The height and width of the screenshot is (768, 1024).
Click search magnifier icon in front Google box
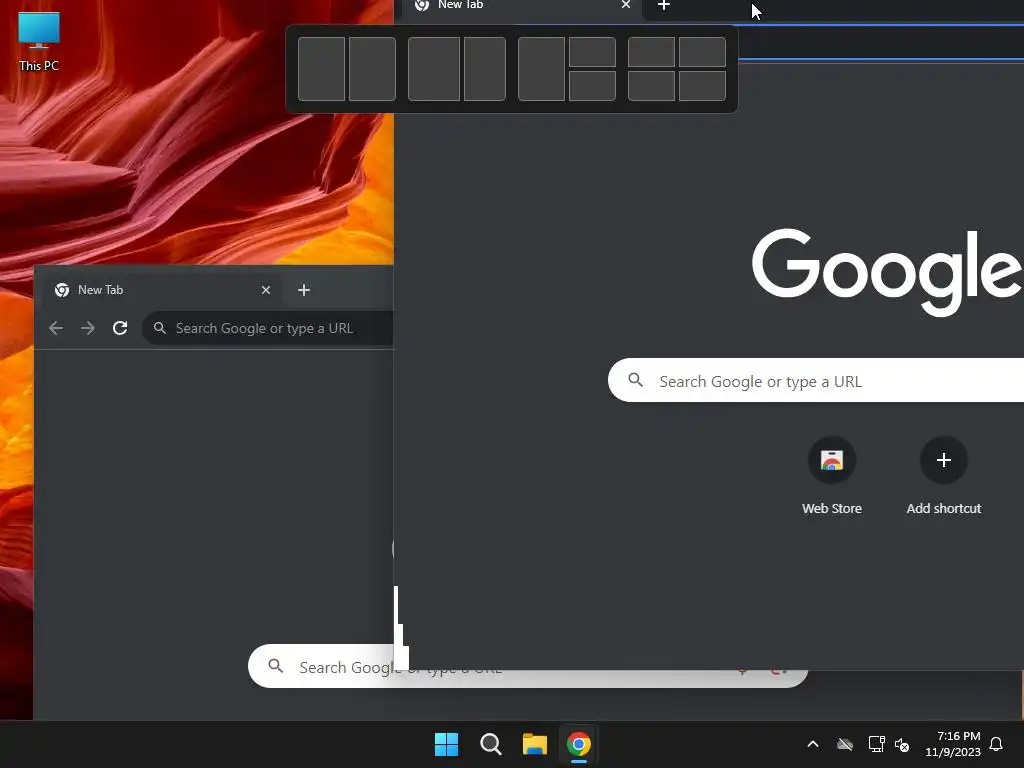tap(635, 380)
